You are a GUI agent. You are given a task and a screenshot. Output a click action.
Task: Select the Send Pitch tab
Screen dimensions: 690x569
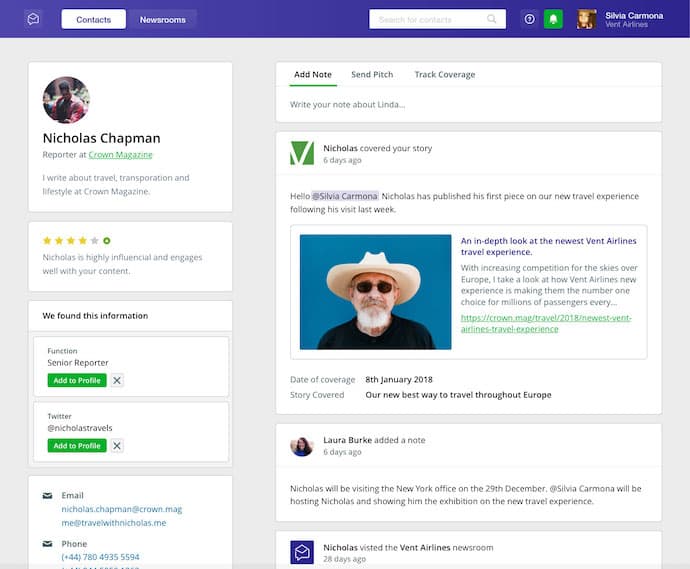point(372,75)
